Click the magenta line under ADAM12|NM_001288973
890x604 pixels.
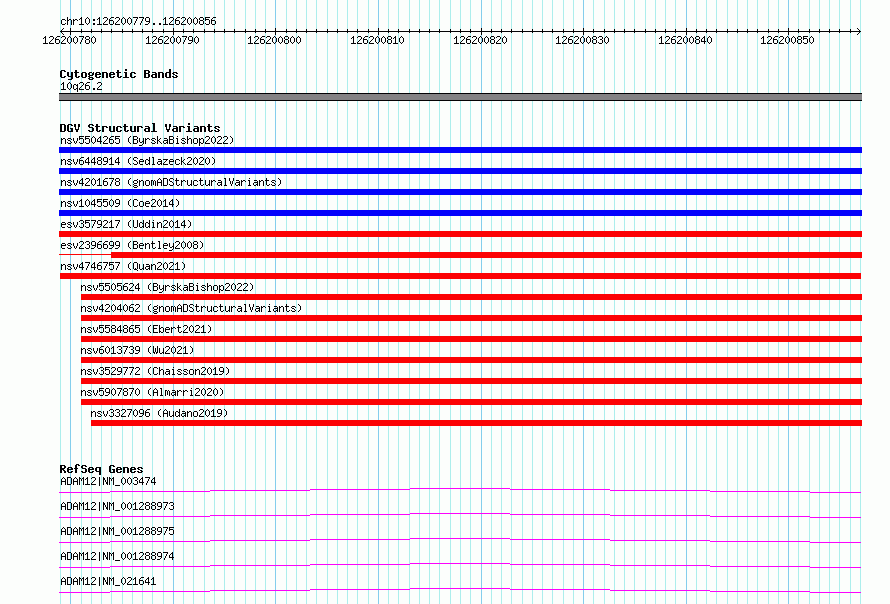[x=460, y=515]
